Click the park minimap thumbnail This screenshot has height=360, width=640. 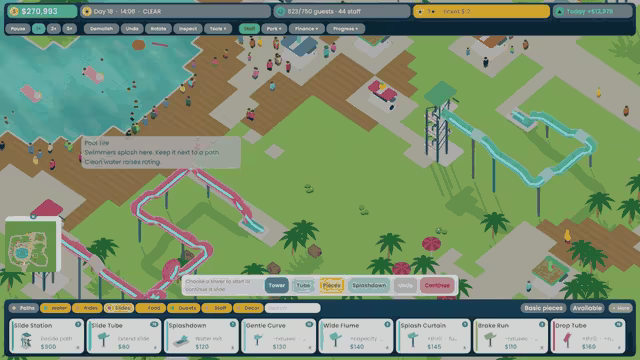31,246
